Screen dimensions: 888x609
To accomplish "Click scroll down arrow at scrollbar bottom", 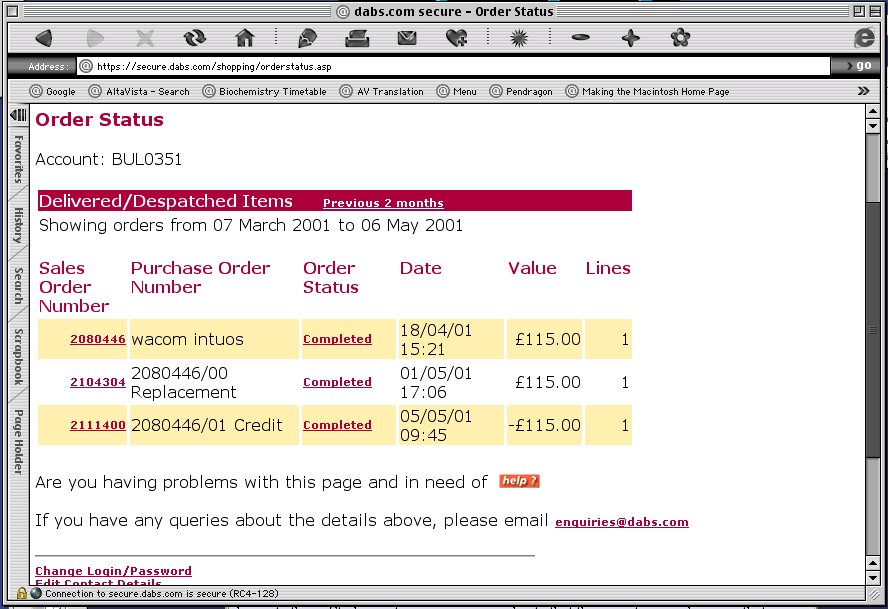I will coord(873,578).
